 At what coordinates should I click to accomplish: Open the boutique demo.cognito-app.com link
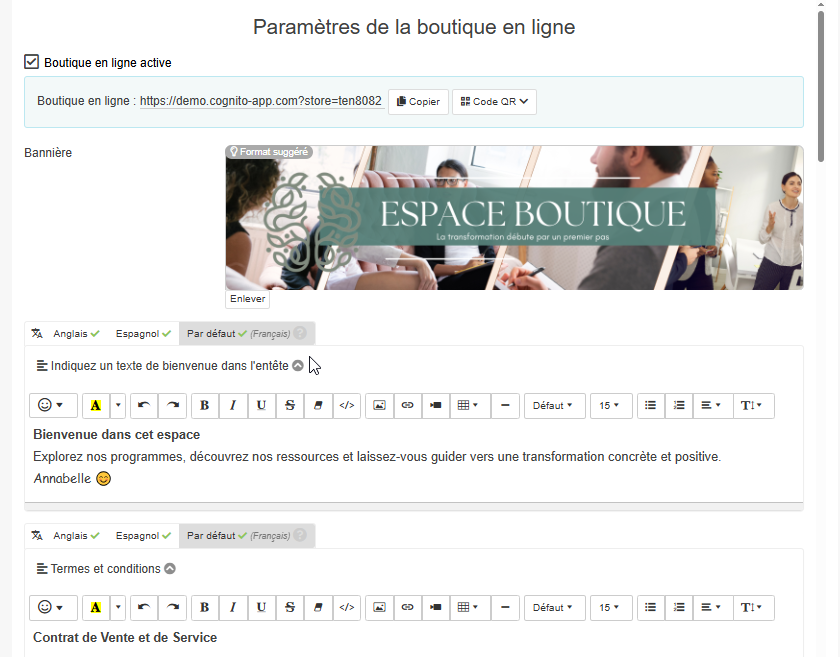point(260,101)
